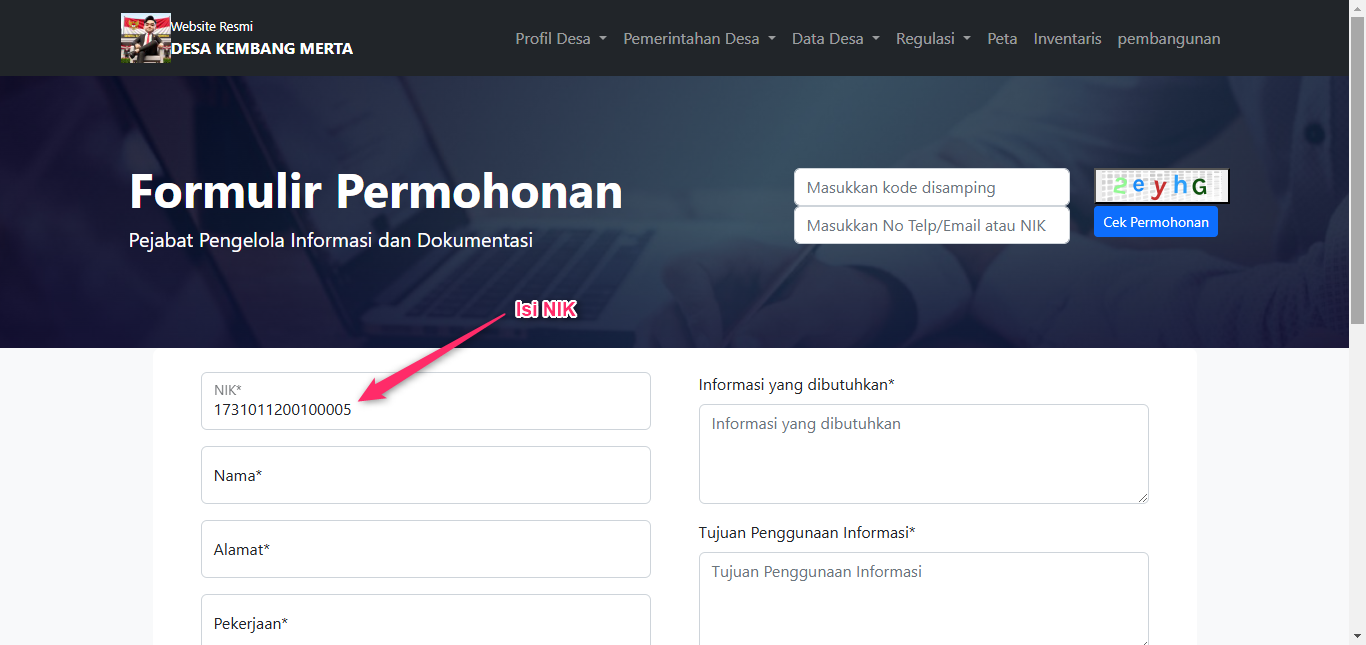This screenshot has width=1366, height=645.
Task: Select the Alamat input field
Action: (425, 549)
